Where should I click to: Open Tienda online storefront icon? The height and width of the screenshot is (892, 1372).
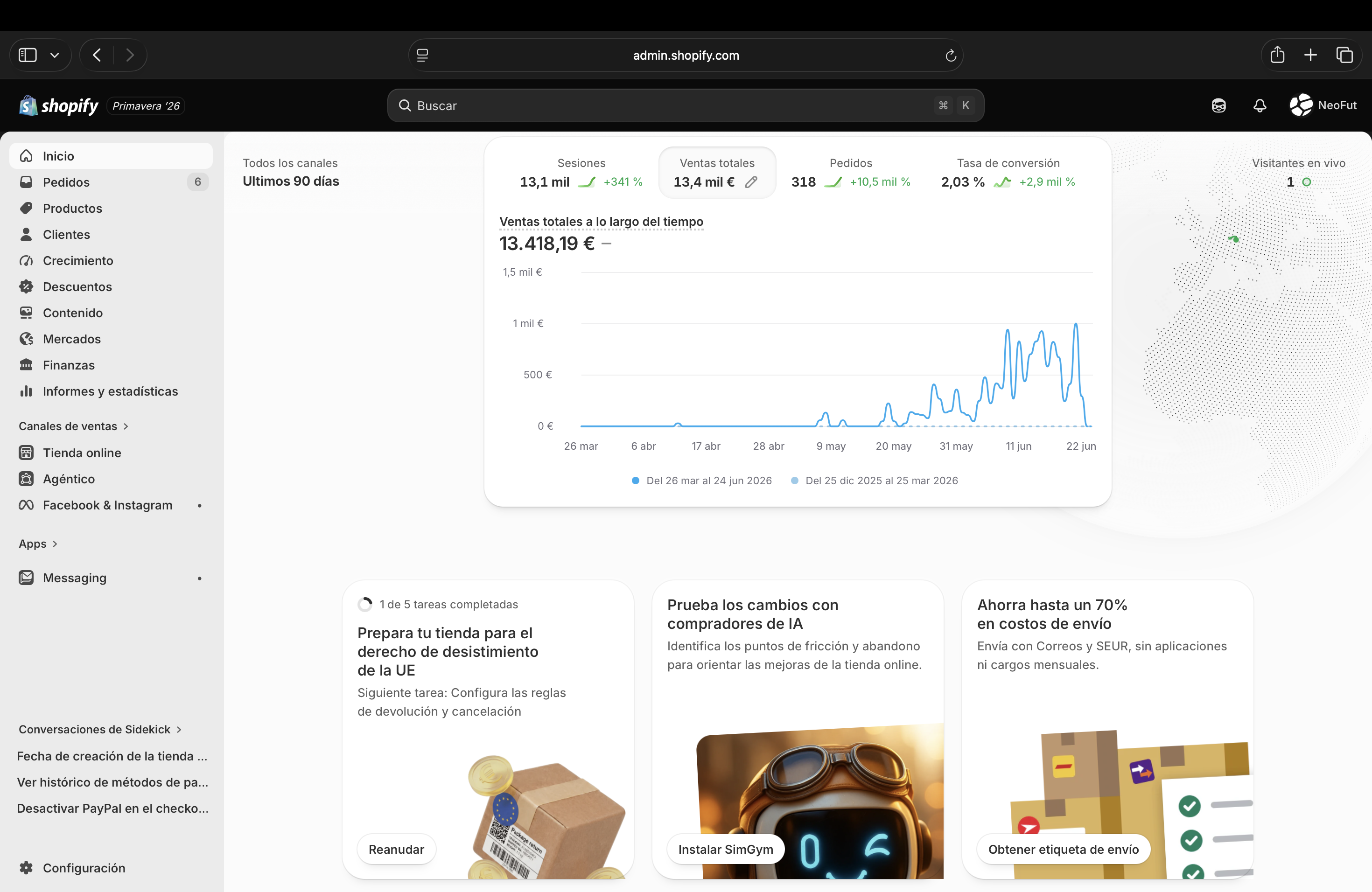coord(26,453)
